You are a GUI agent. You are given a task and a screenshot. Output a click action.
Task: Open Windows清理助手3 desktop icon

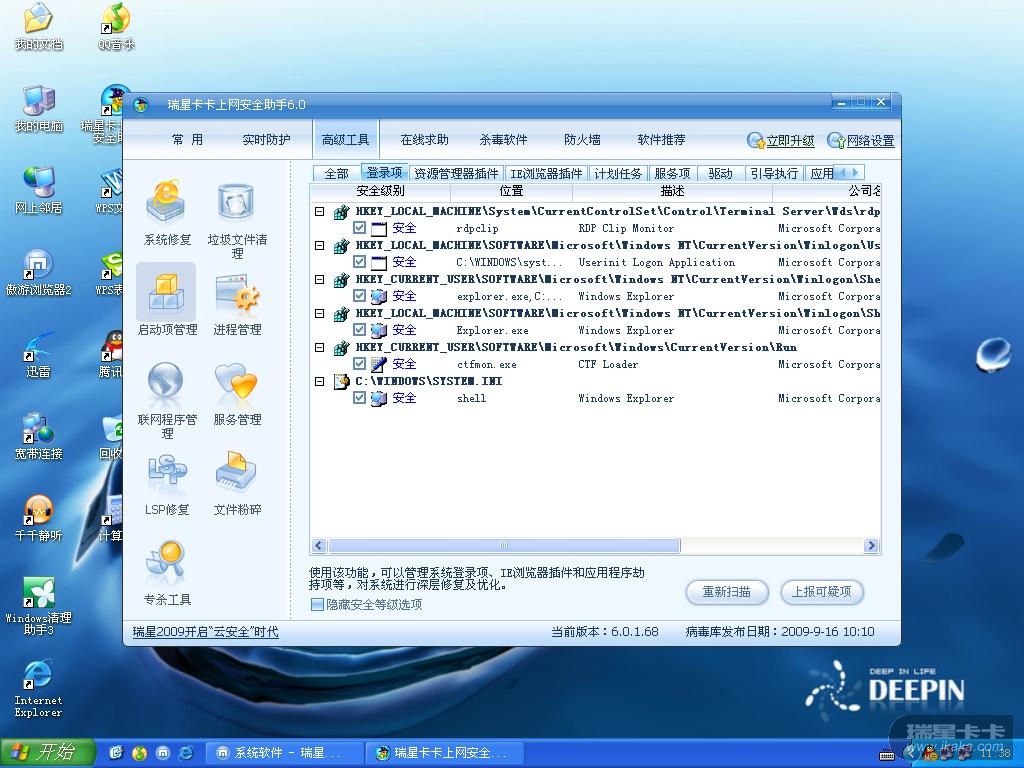pos(39,606)
